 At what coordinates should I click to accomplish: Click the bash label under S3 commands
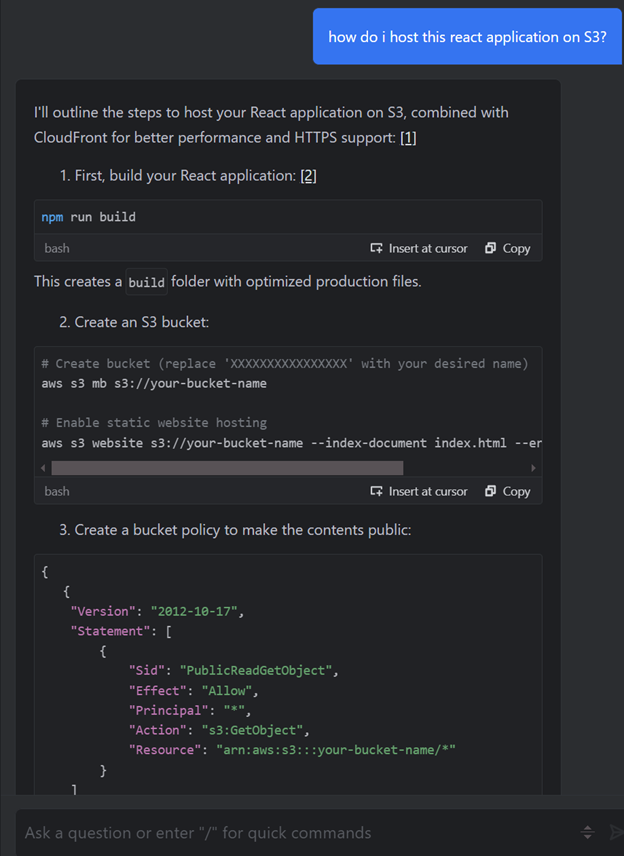coord(57,491)
